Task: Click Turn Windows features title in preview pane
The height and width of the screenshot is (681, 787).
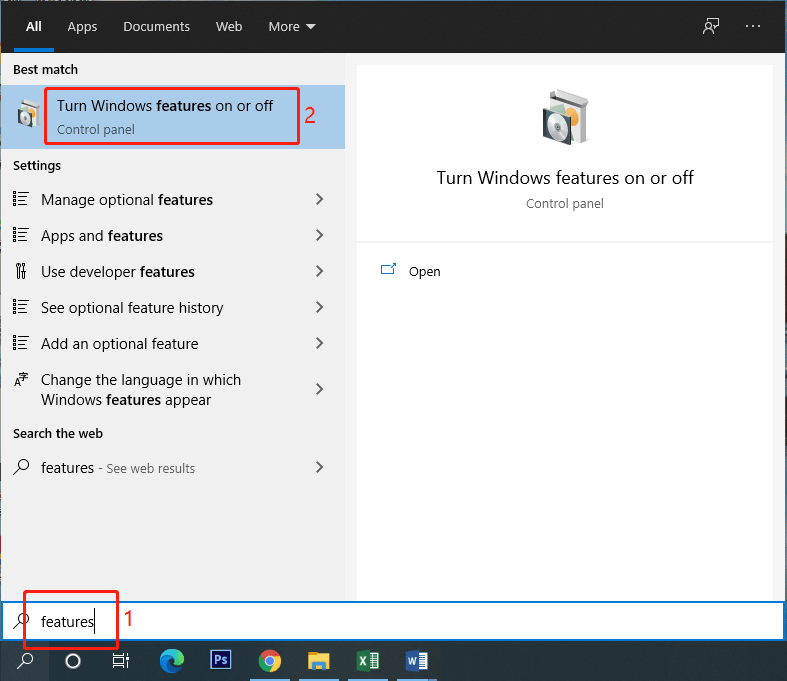Action: [565, 178]
